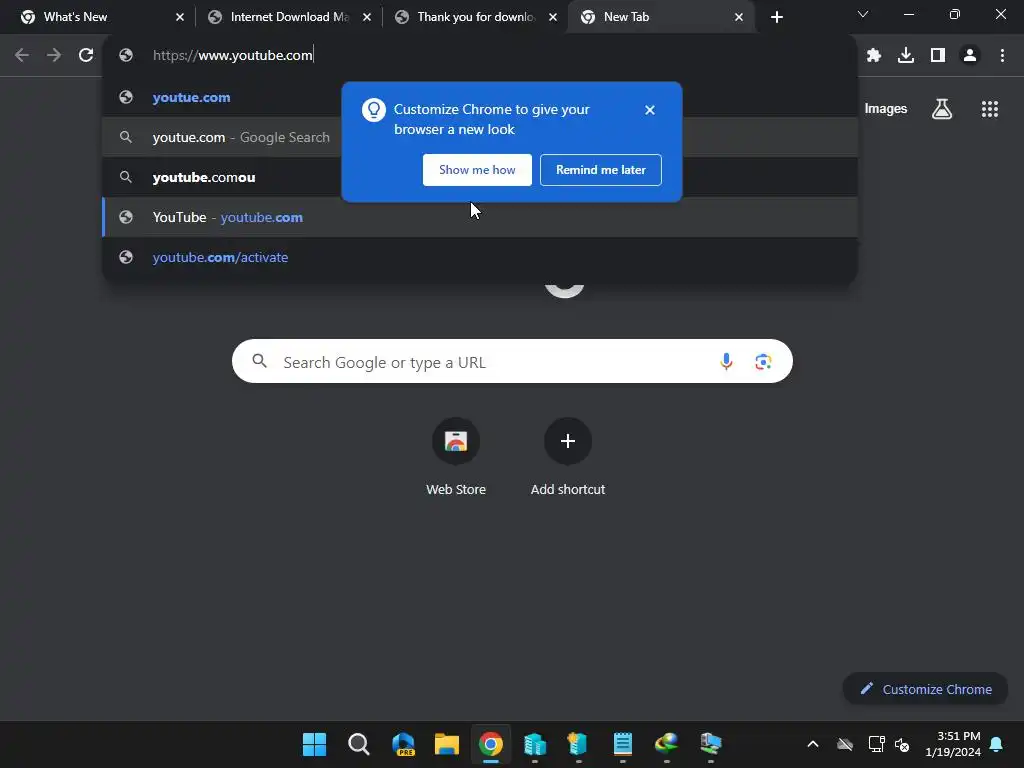The width and height of the screenshot is (1024, 768).
Task: Open the Extensions puzzle icon
Action: tap(874, 56)
